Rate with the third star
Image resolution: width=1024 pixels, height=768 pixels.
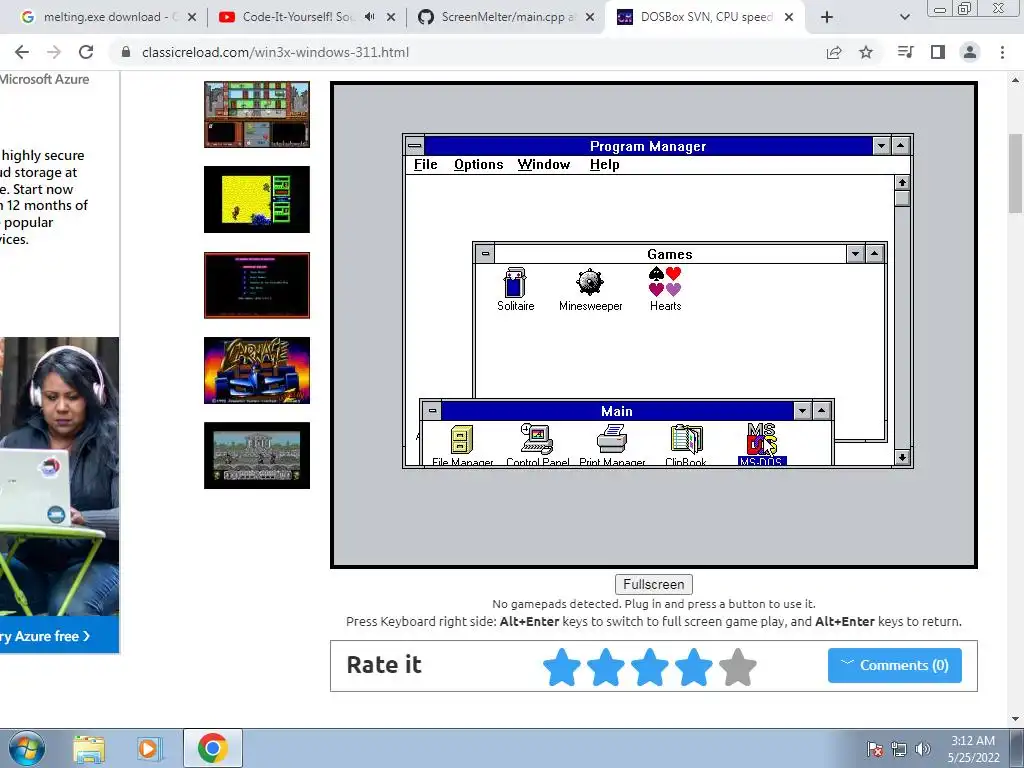point(650,667)
